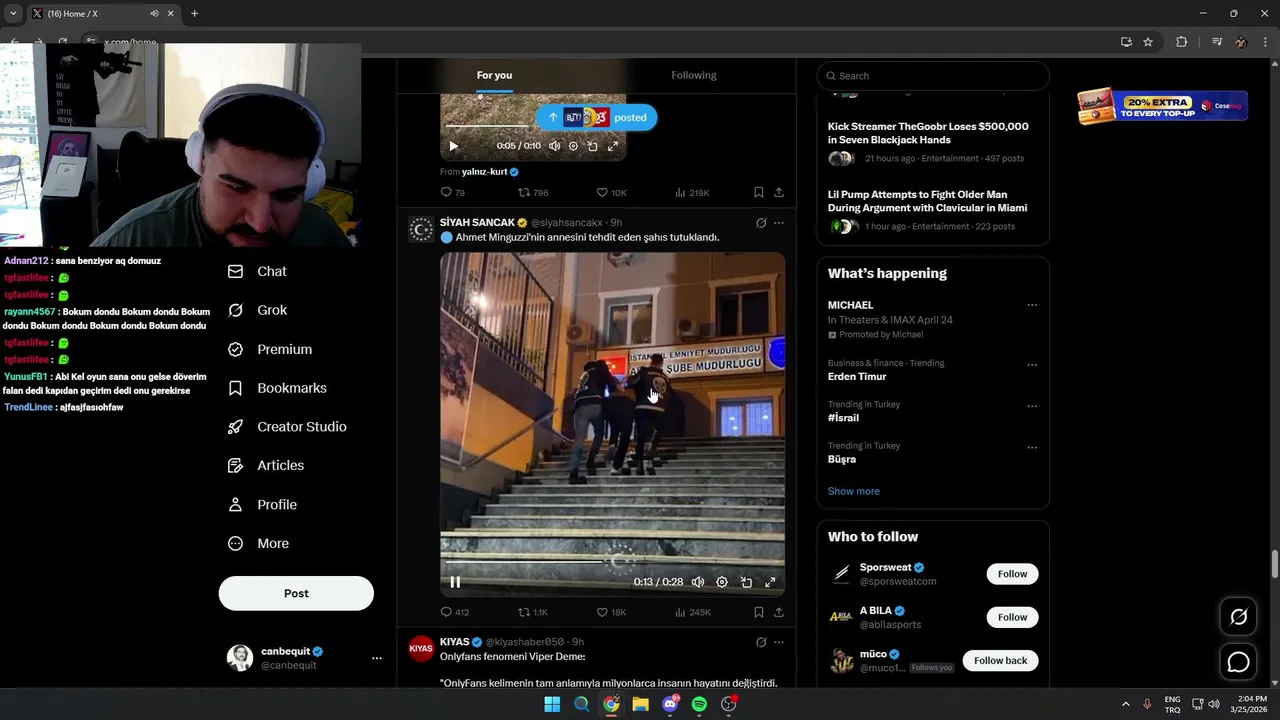Bookmark page with star icon
1280x720 pixels.
(1148, 42)
